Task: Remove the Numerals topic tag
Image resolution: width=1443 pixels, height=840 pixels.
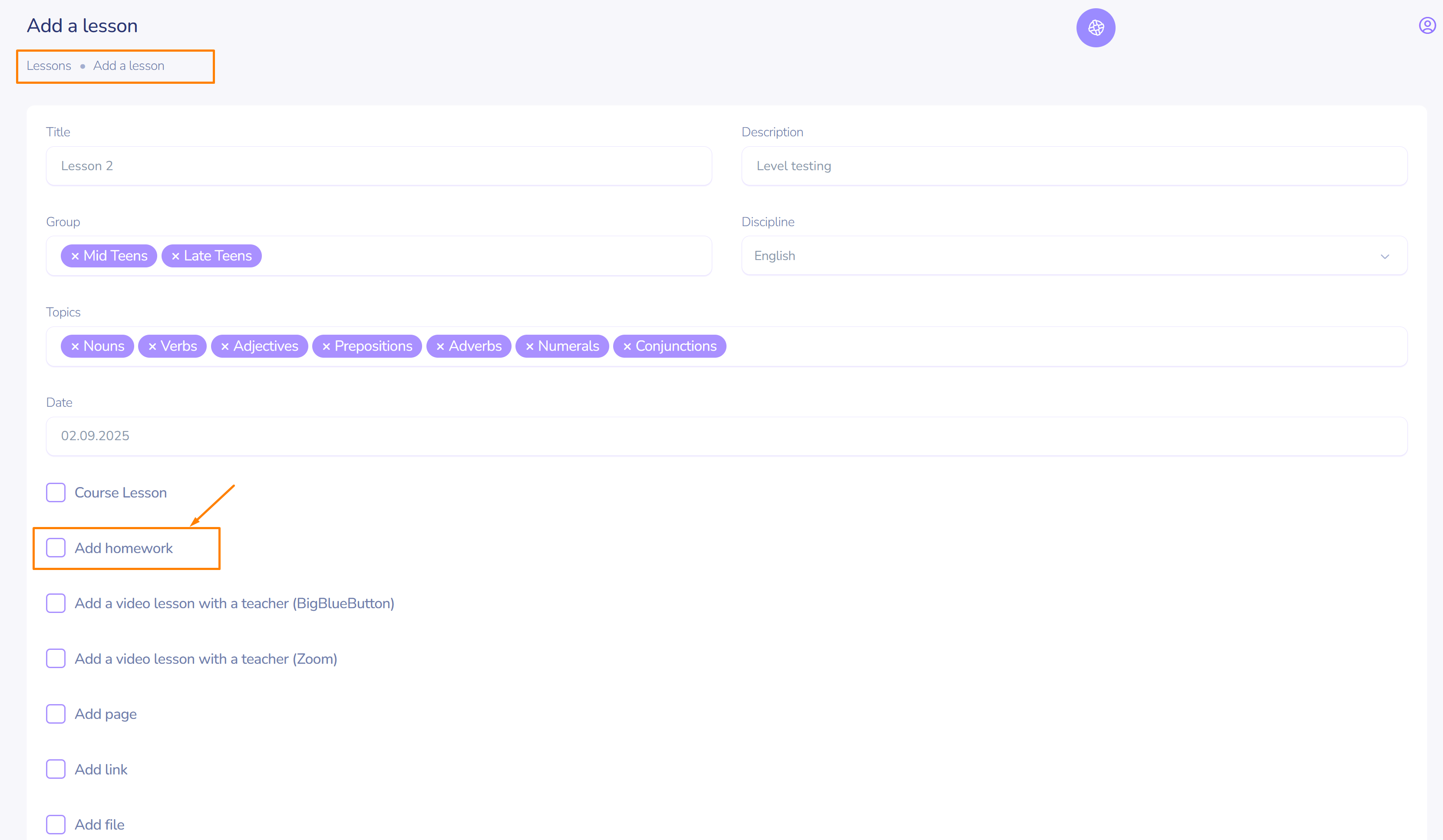Action: coord(530,346)
